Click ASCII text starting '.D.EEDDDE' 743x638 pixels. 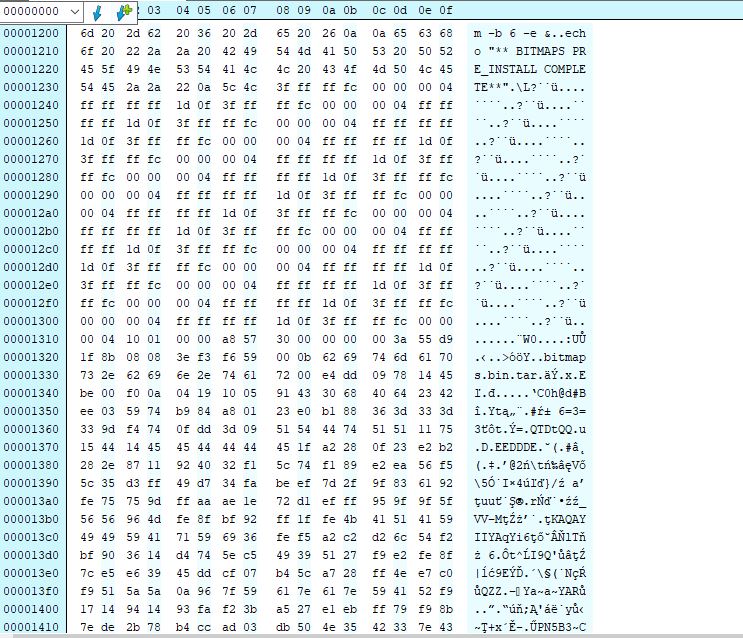530,447
